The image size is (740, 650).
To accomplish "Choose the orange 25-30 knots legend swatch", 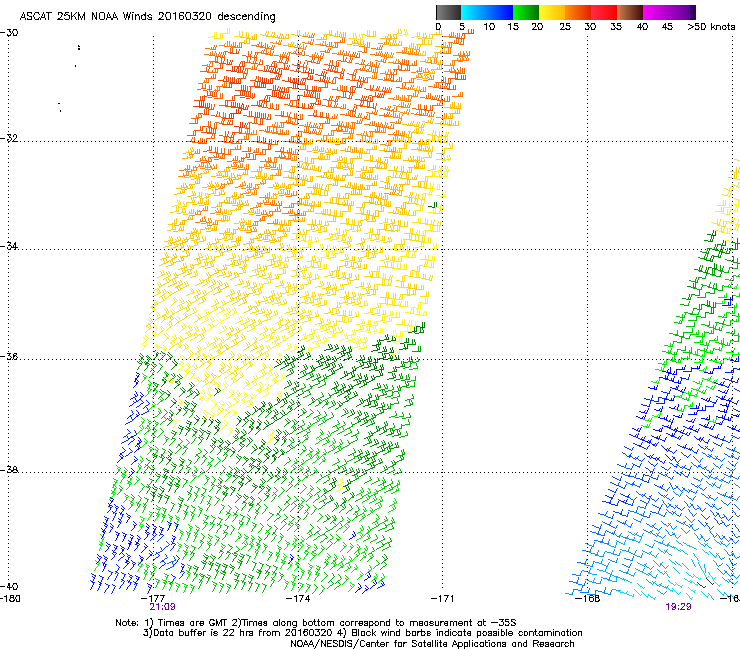I will [x=578, y=12].
